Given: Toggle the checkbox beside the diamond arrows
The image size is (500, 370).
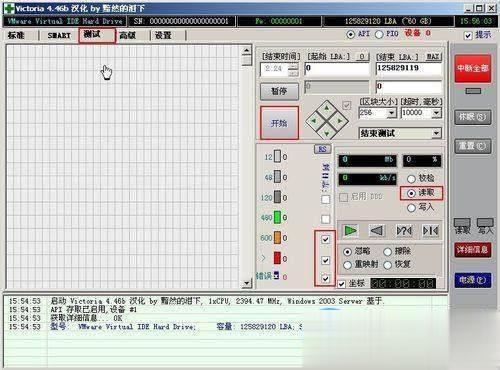Looking at the screenshot, I should tap(347, 105).
